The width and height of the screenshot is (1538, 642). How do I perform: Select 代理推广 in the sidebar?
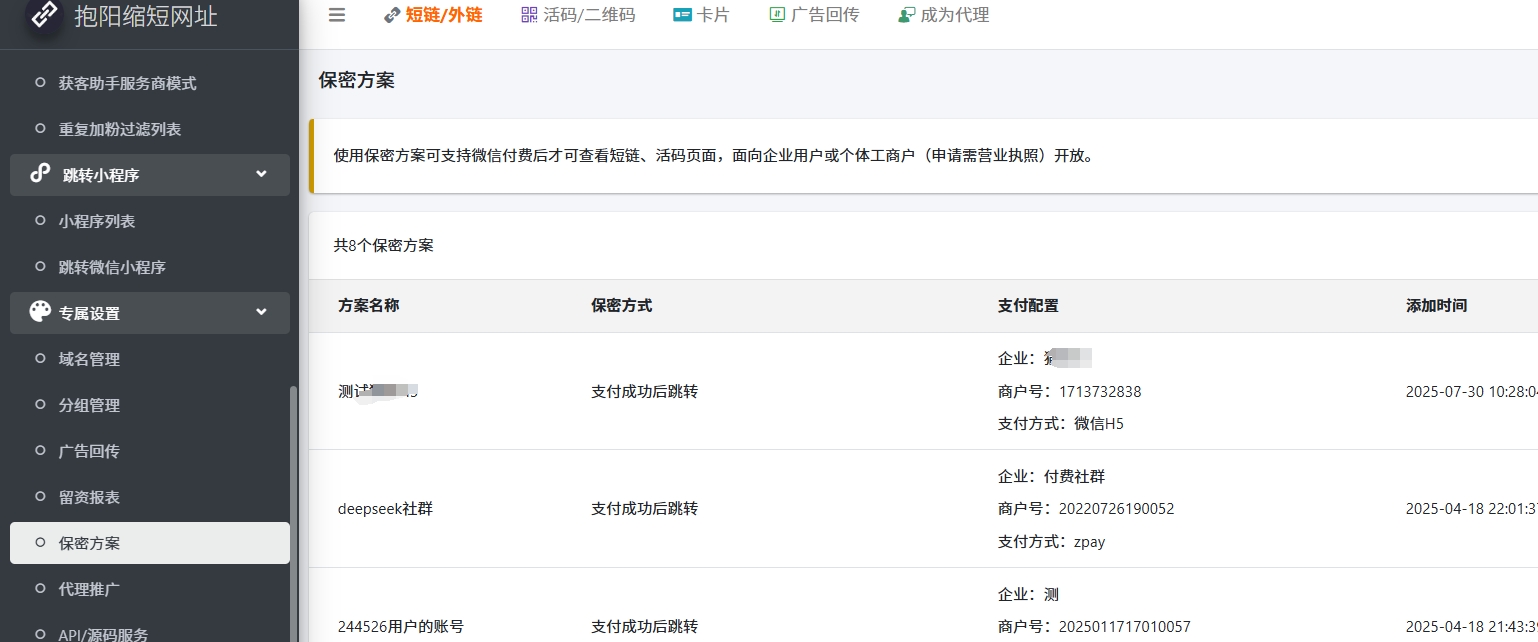click(89, 589)
